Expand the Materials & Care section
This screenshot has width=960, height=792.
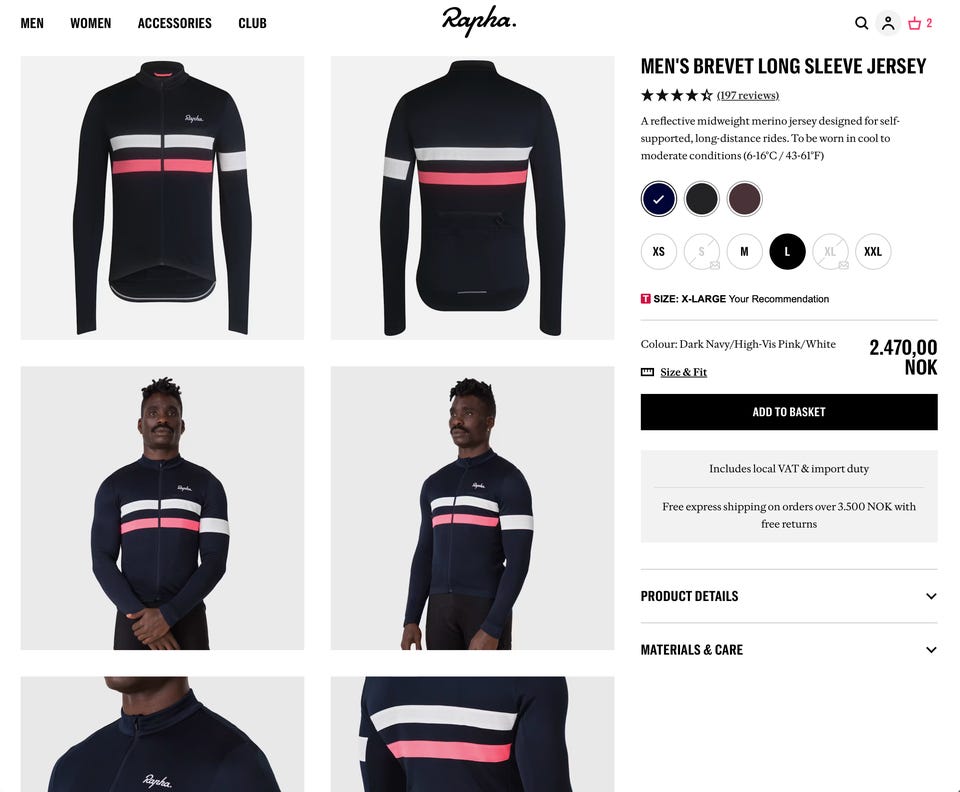click(789, 650)
